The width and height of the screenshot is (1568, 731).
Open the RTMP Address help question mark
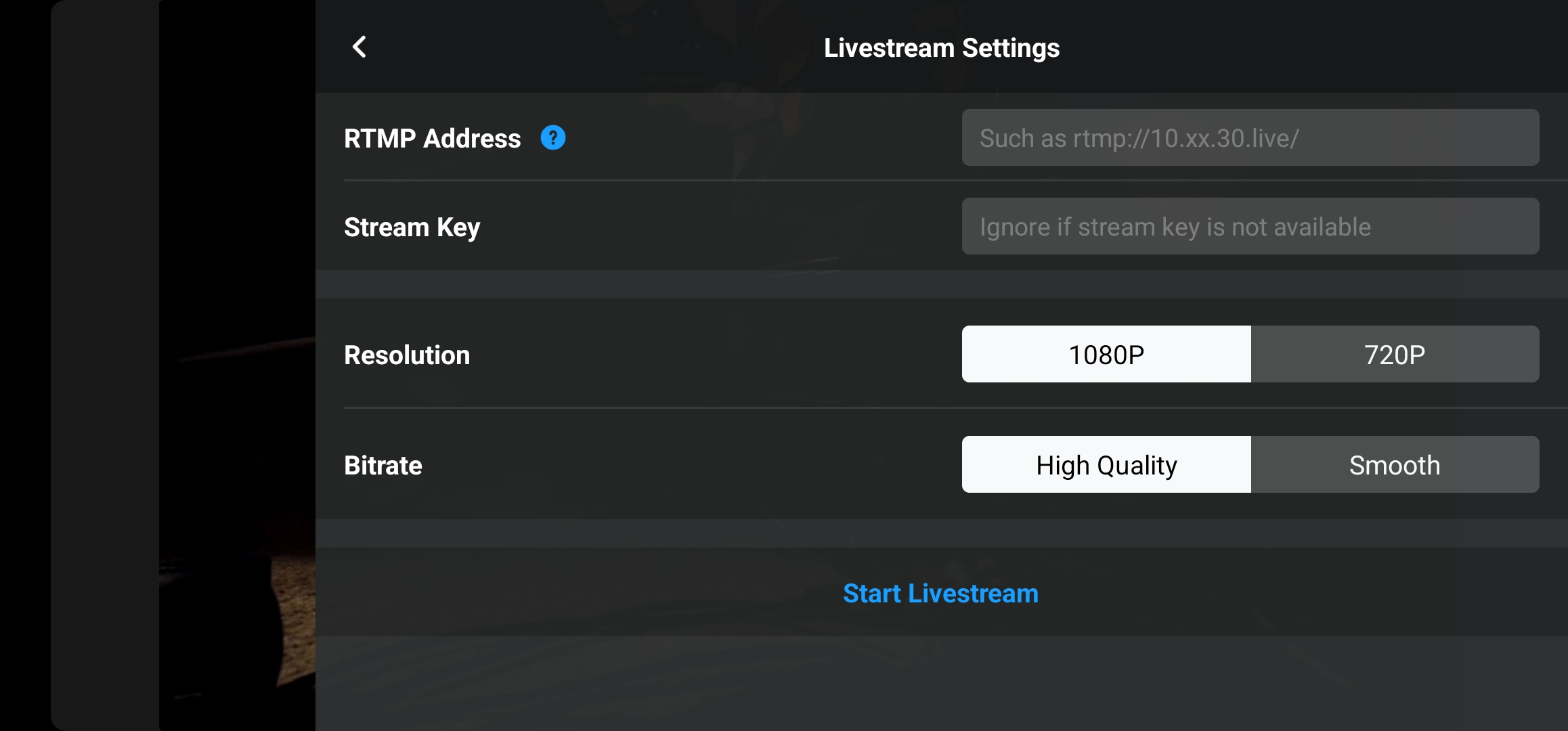click(x=553, y=138)
